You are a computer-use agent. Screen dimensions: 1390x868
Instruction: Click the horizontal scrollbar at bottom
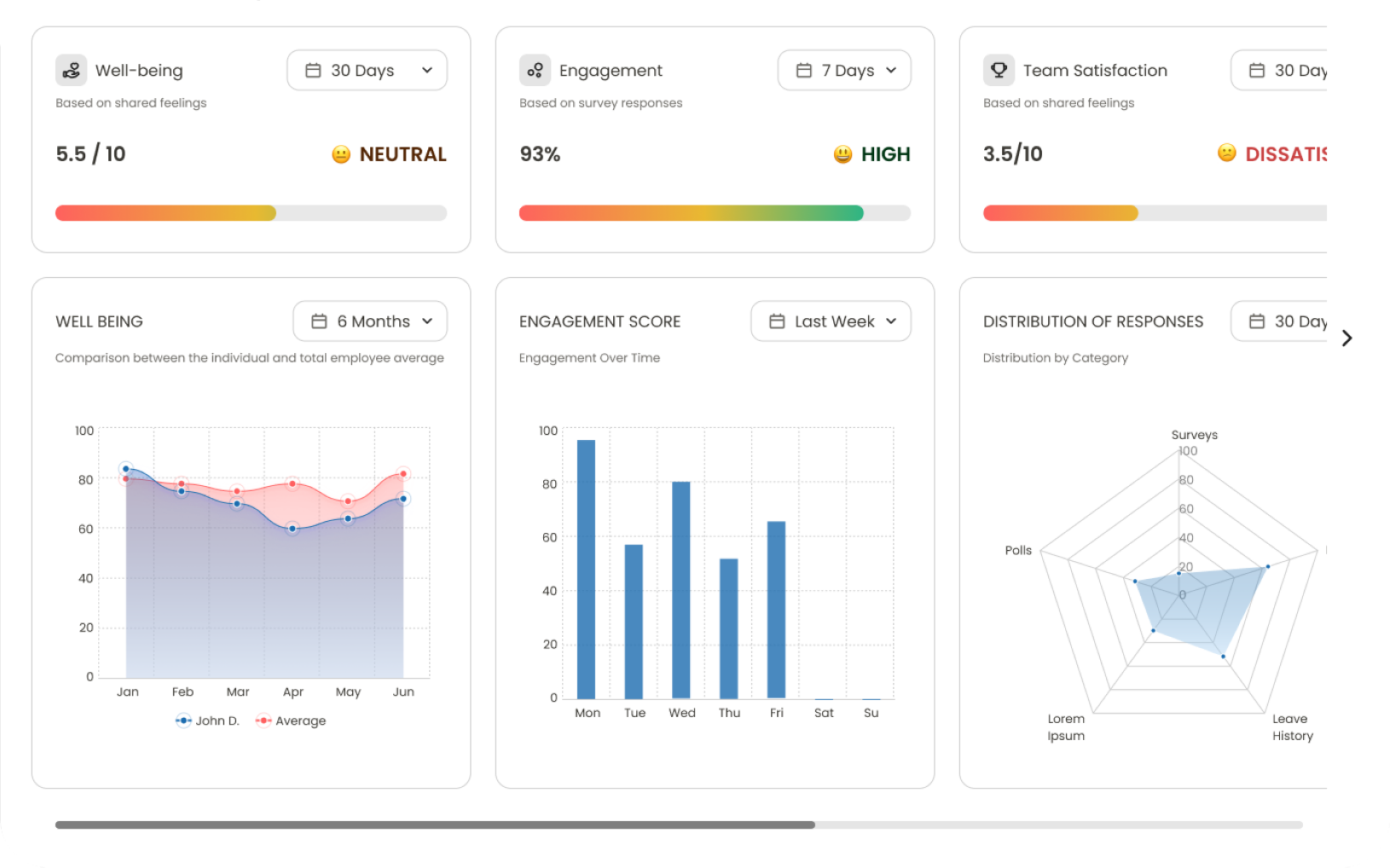[435, 825]
